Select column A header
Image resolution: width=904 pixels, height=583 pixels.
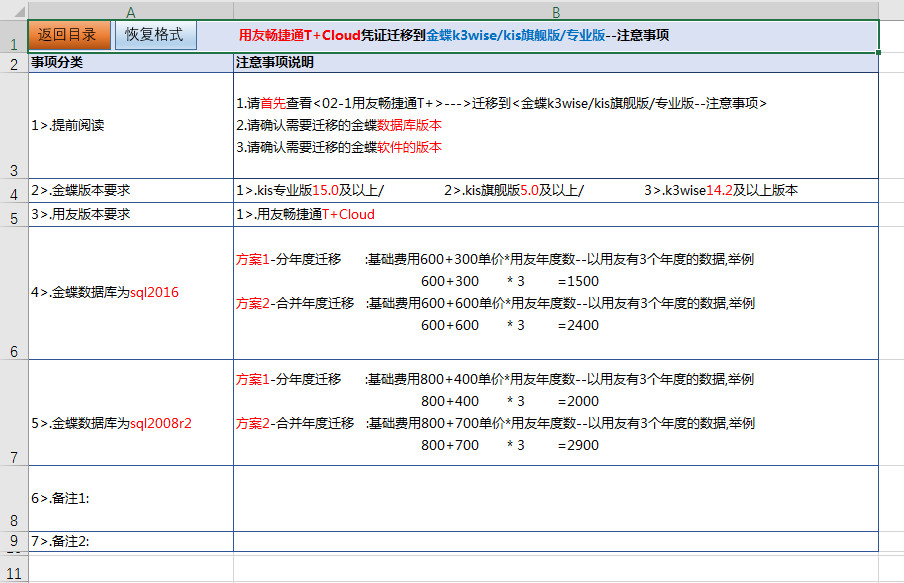131,11
